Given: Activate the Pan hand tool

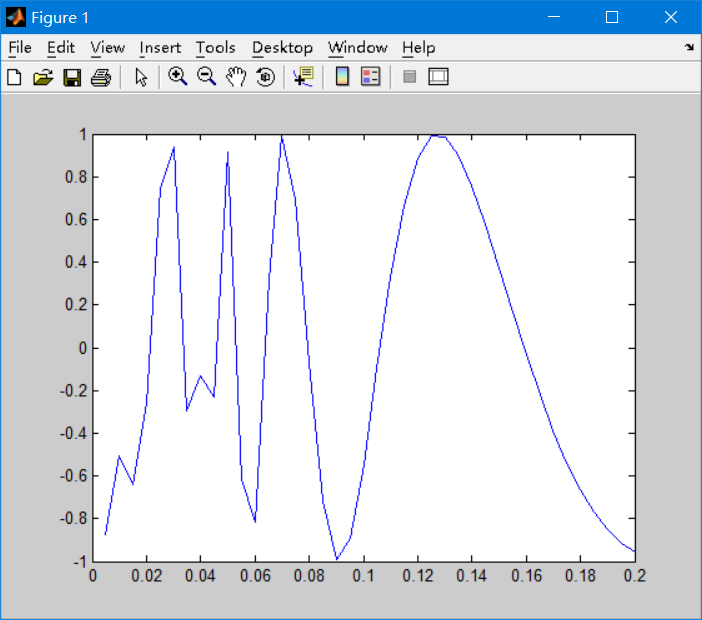Looking at the screenshot, I should [236, 77].
